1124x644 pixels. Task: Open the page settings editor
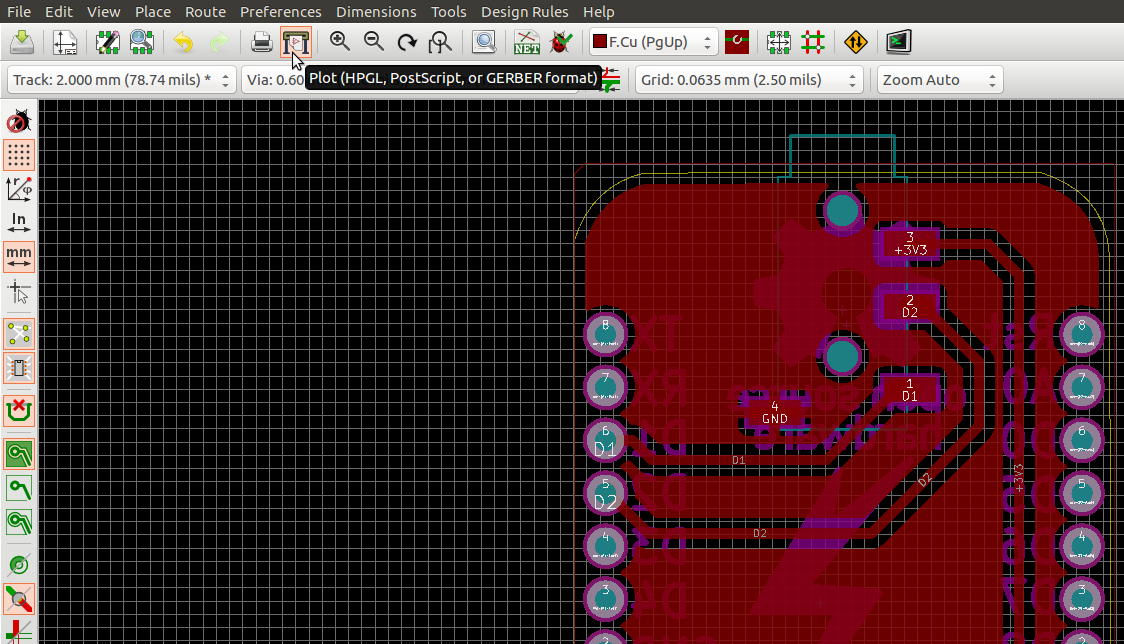tap(65, 42)
